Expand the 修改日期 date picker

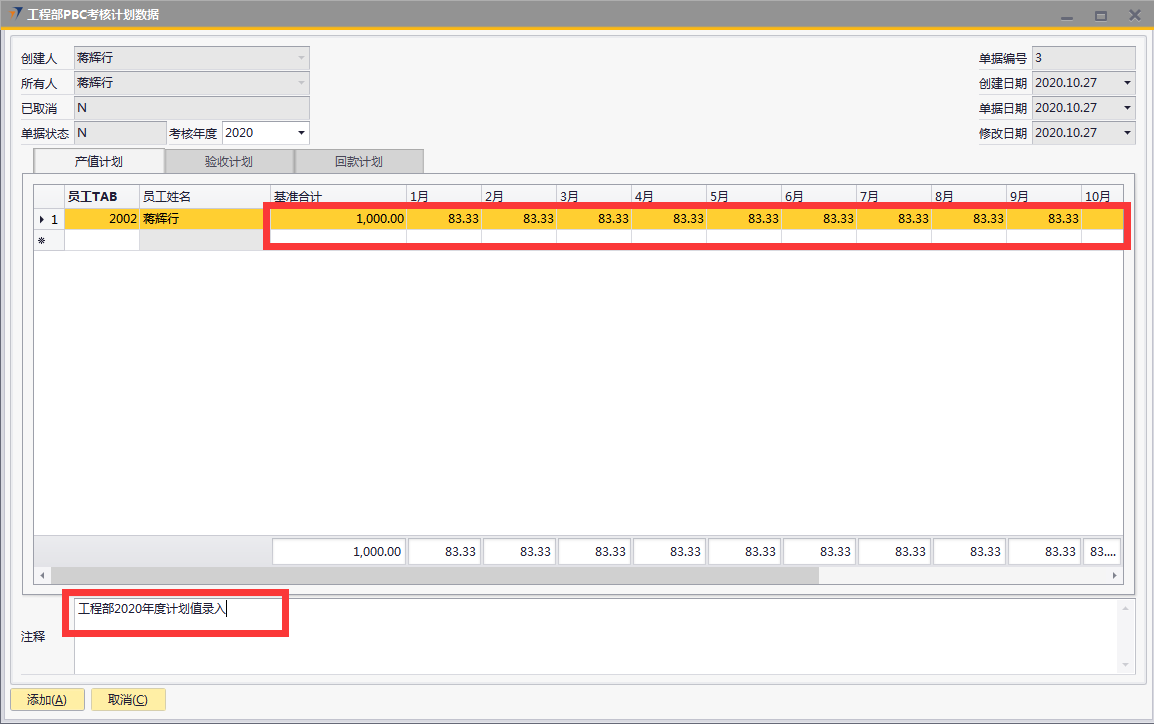(x=1127, y=133)
